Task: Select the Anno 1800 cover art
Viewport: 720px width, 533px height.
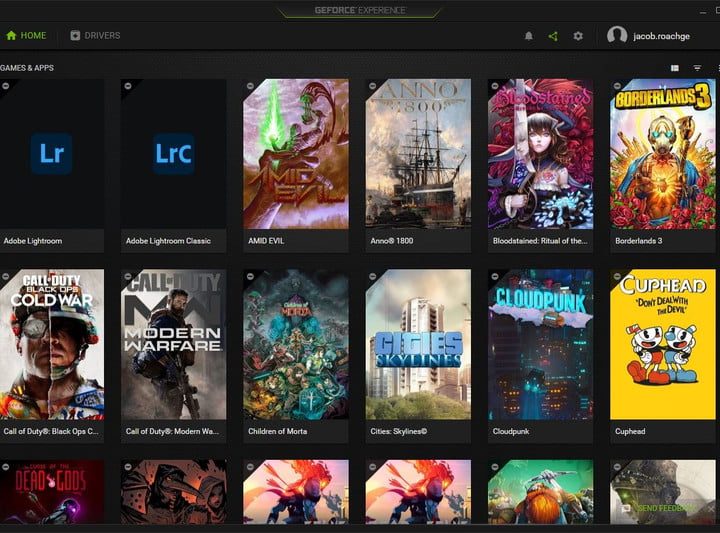Action: point(418,154)
